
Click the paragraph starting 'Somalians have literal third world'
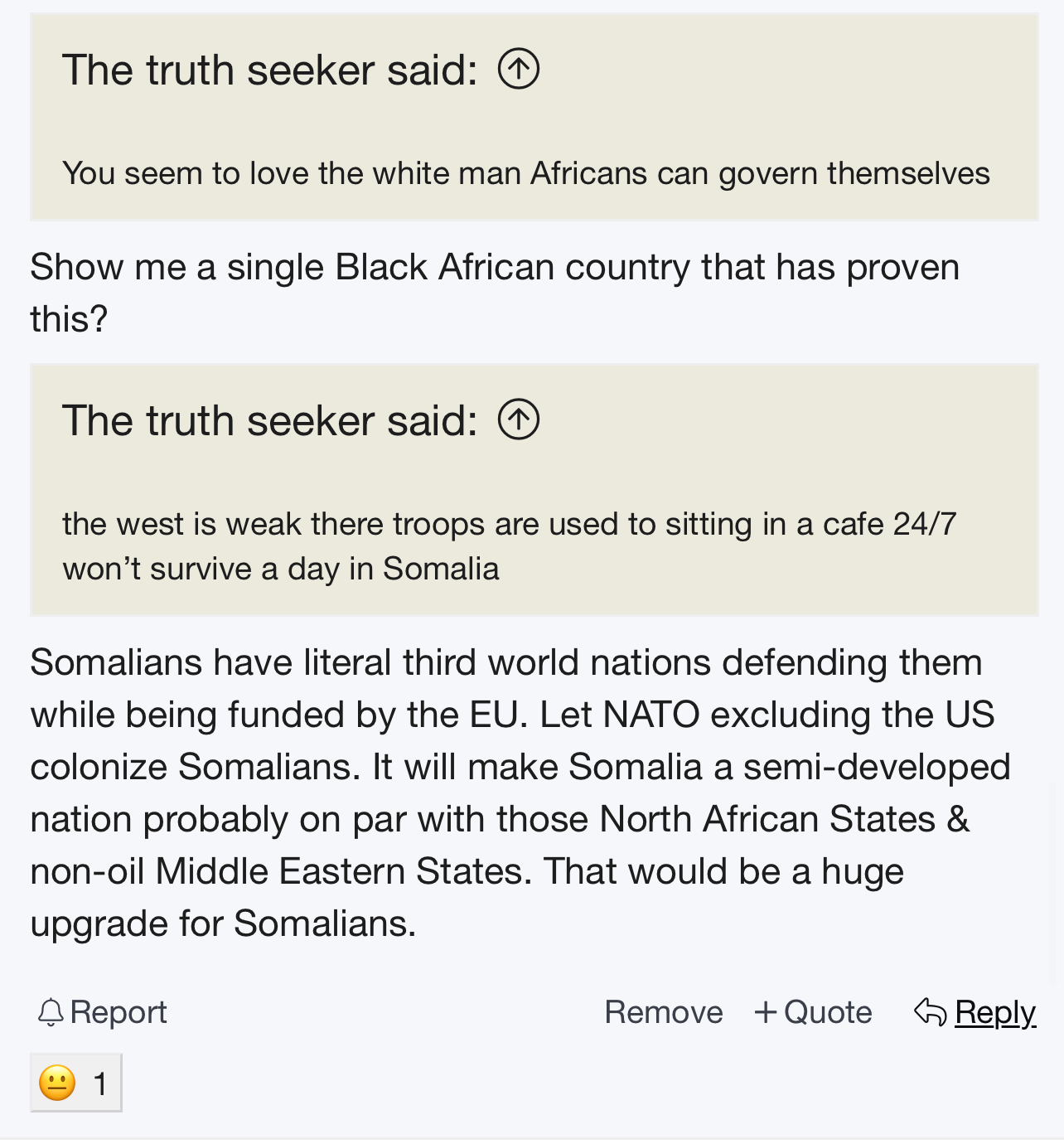click(x=520, y=793)
